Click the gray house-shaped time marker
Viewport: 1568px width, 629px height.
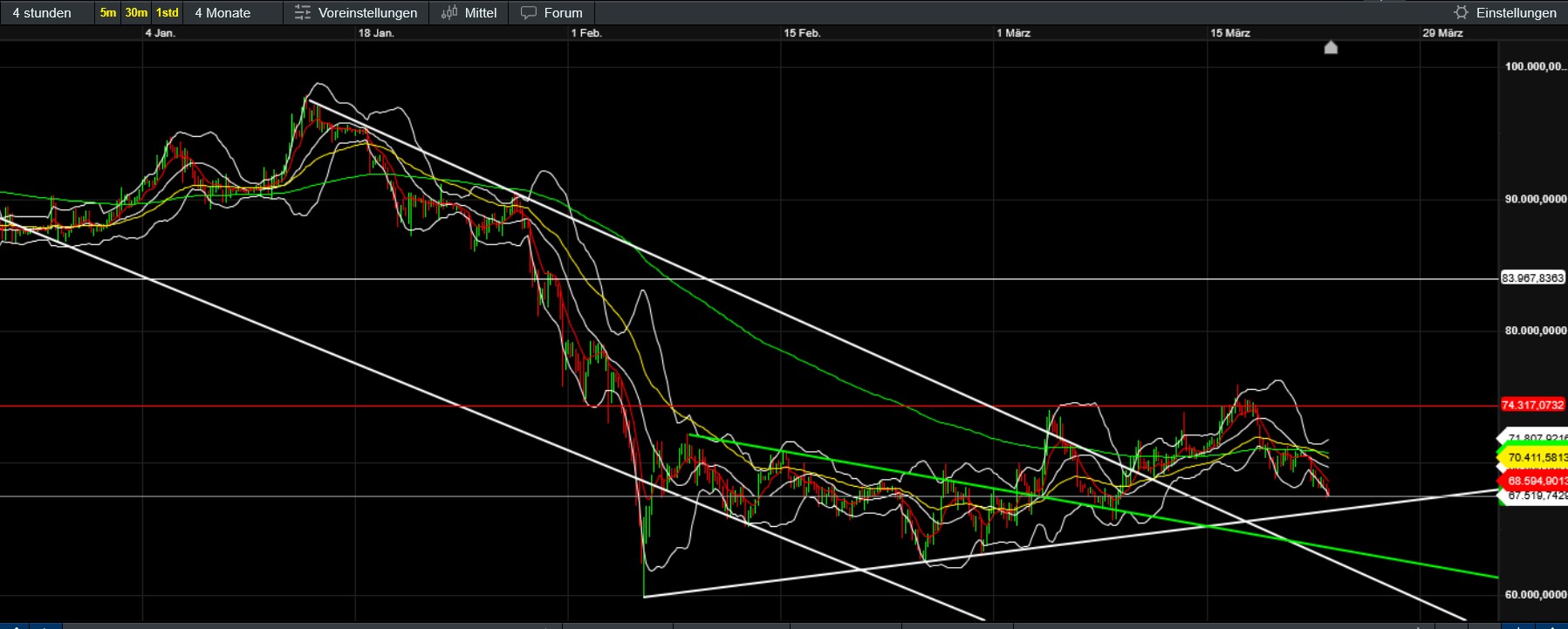(1331, 48)
